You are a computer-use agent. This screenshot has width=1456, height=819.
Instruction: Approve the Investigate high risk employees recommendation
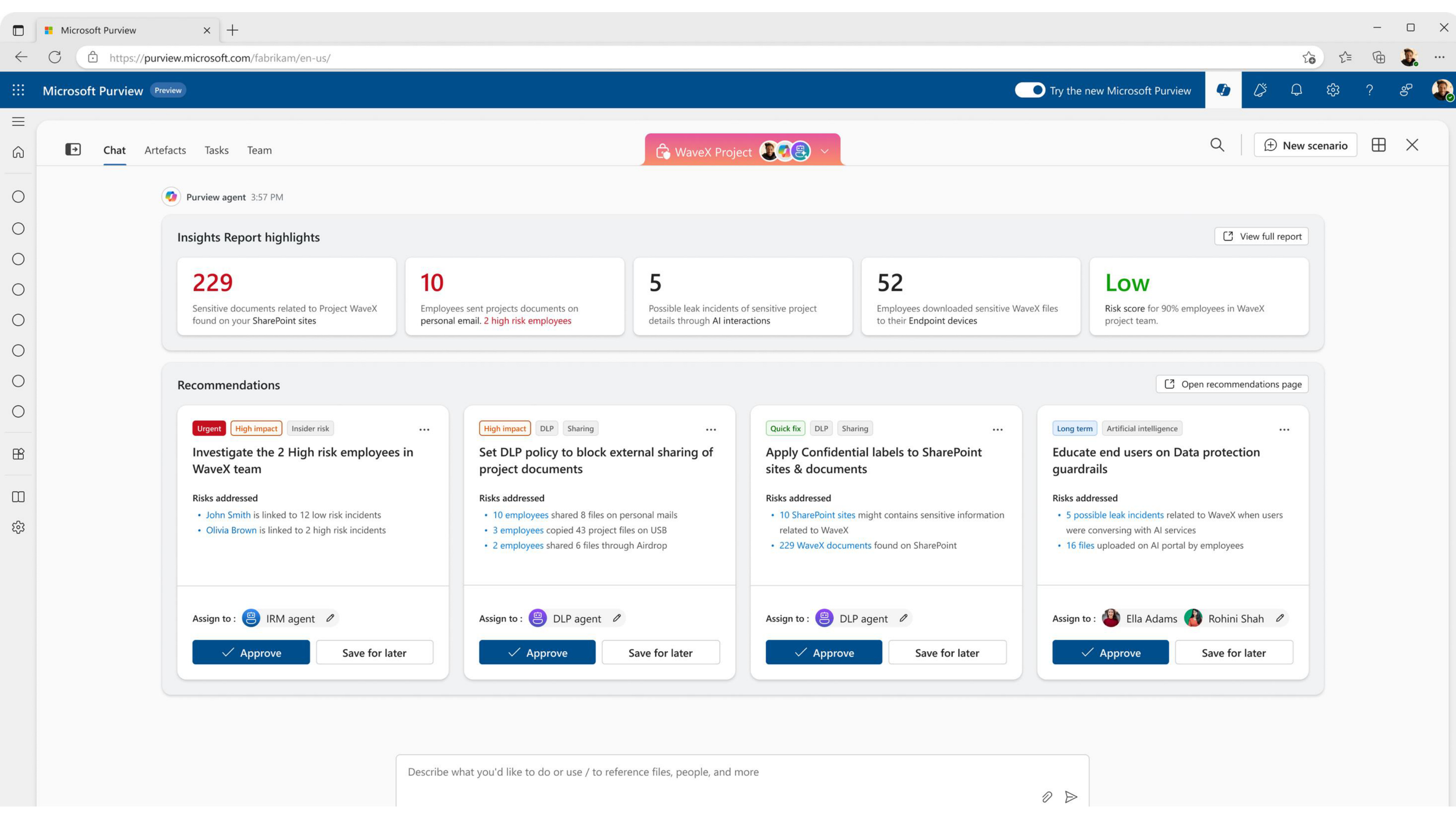[251, 652]
